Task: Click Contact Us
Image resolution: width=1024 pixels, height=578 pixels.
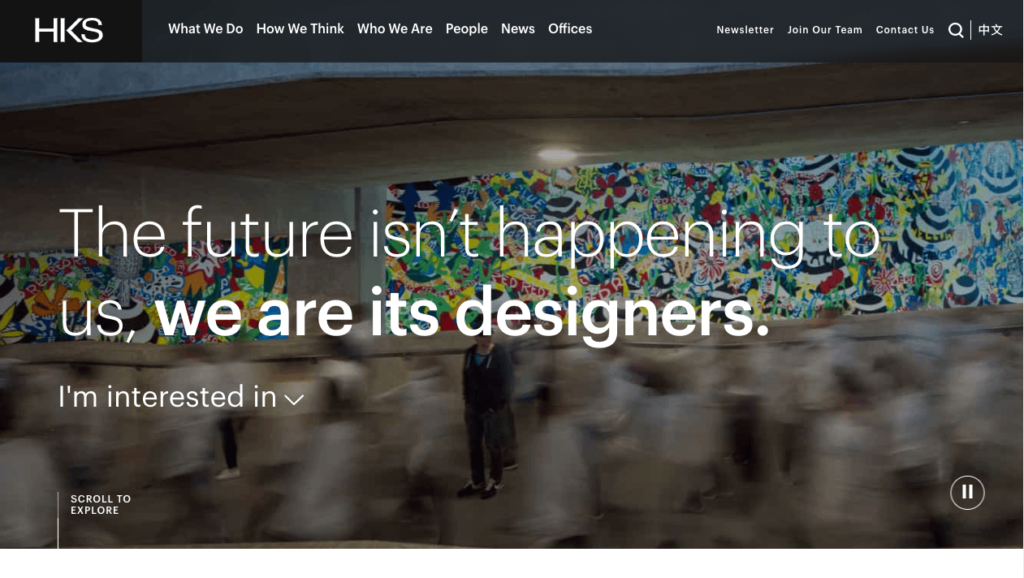Action: tap(905, 30)
